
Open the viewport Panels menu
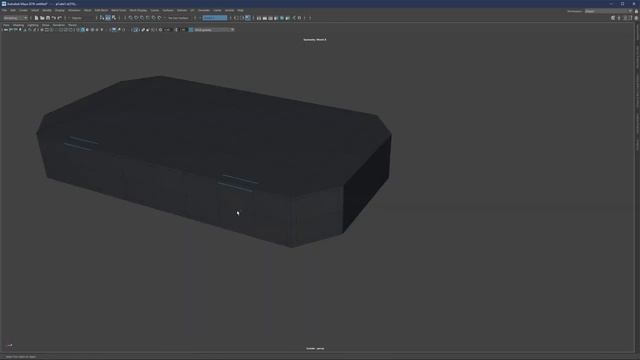72,25
